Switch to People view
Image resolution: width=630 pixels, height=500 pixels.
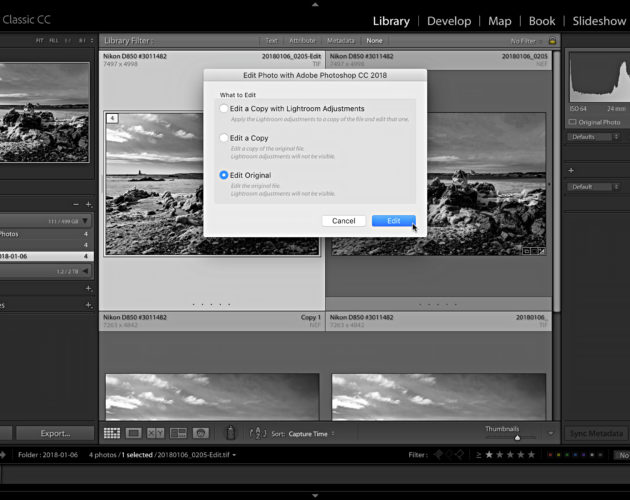(200, 433)
